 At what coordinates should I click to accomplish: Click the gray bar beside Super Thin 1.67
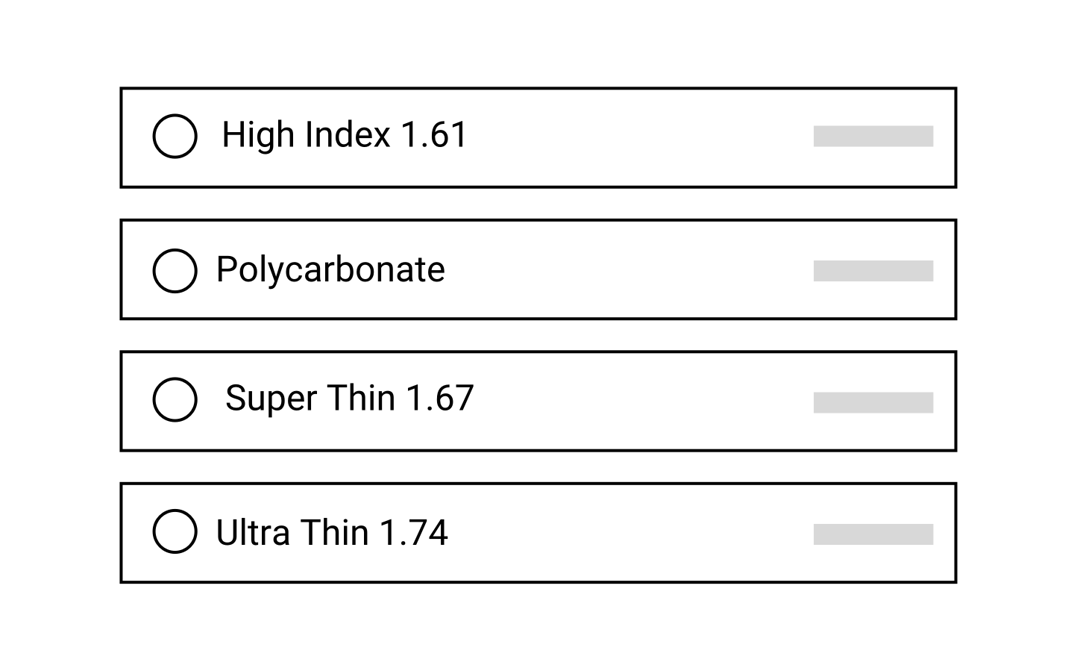pyautogui.click(x=872, y=402)
